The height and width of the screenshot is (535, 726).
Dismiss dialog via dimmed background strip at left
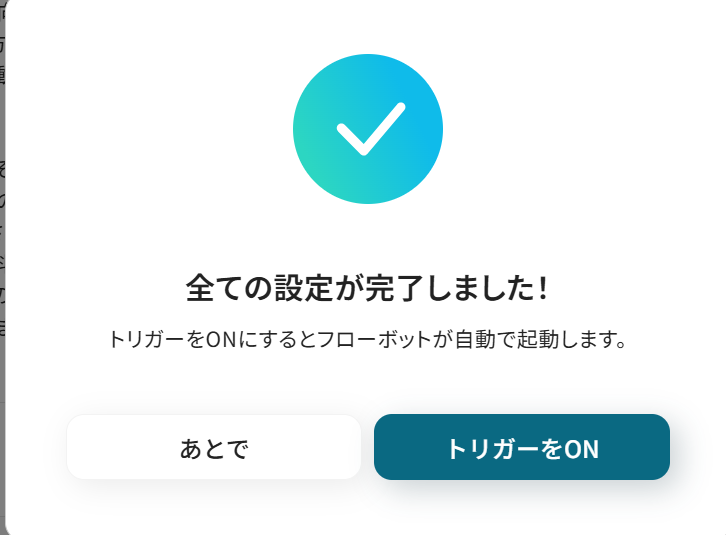point(2,267)
